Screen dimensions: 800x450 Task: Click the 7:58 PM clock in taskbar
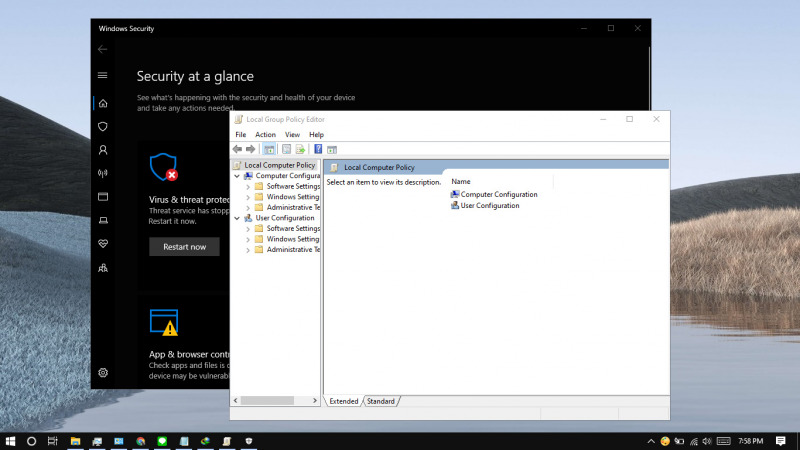tap(751, 441)
